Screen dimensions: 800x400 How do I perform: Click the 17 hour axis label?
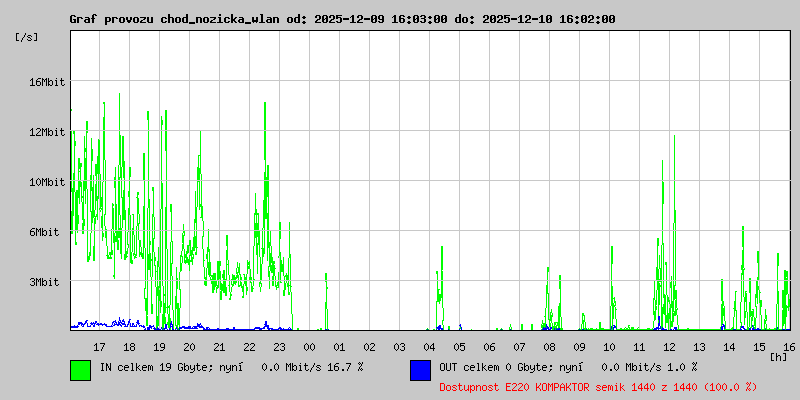(x=99, y=347)
